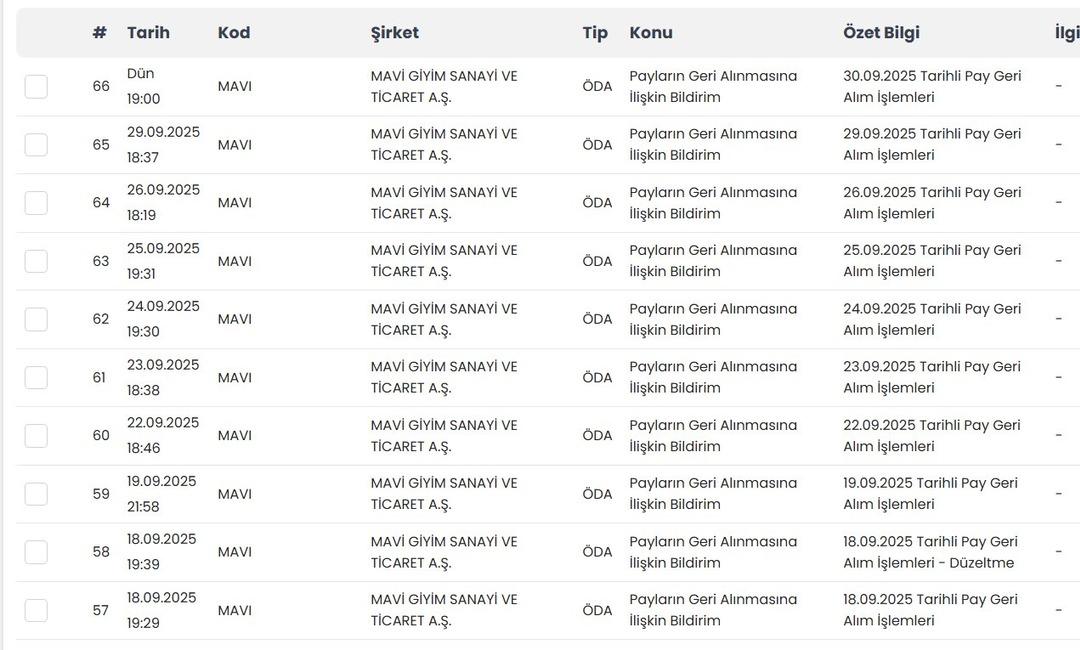Click the Şirket column header

point(394,33)
